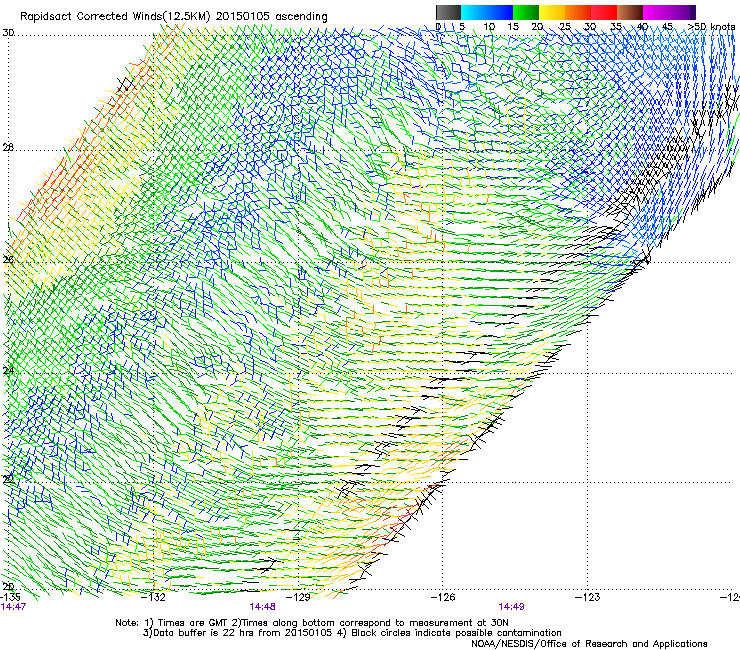Click the 'NOAA/NESDIS/Office of Research and Applications' credit
740x650 pixels.
click(x=589, y=644)
